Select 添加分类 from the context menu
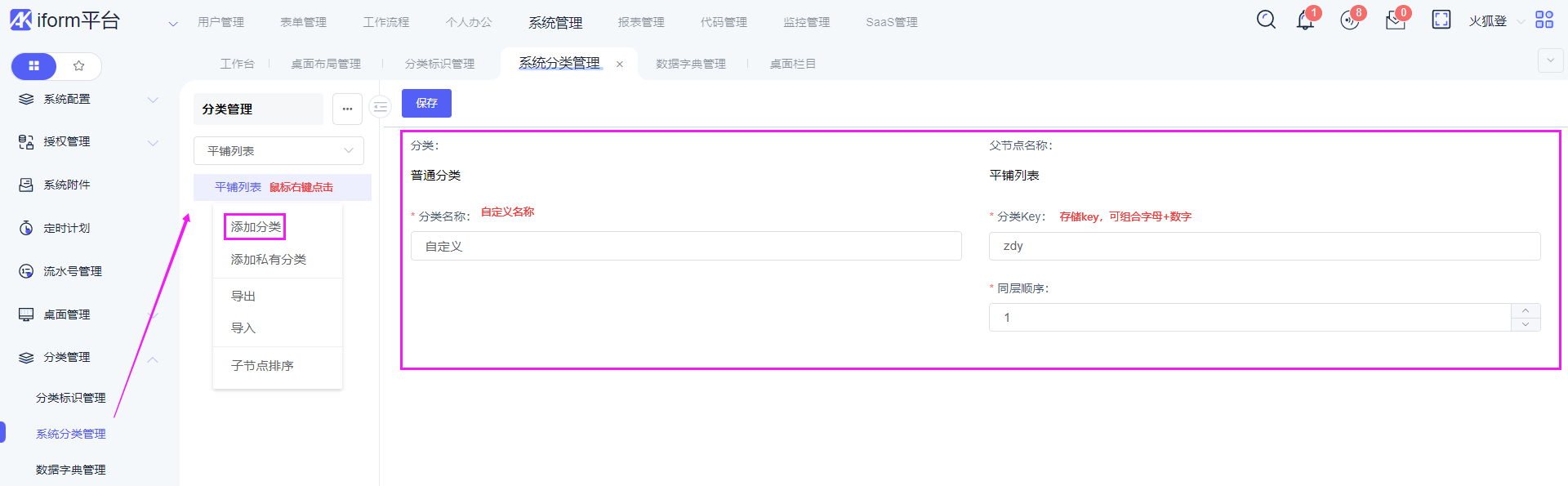1568x486 pixels. pyautogui.click(x=255, y=227)
